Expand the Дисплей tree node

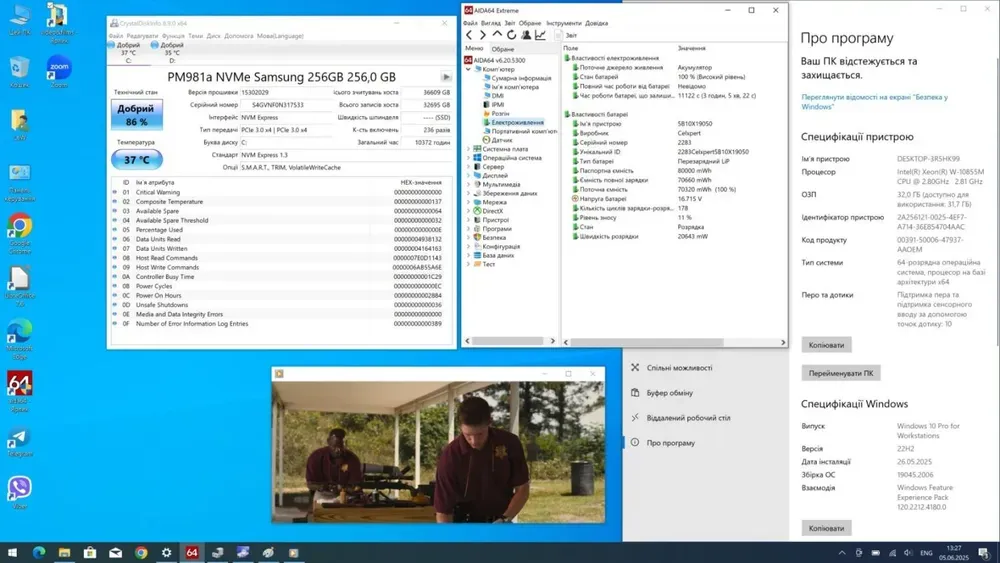[x=468, y=175]
